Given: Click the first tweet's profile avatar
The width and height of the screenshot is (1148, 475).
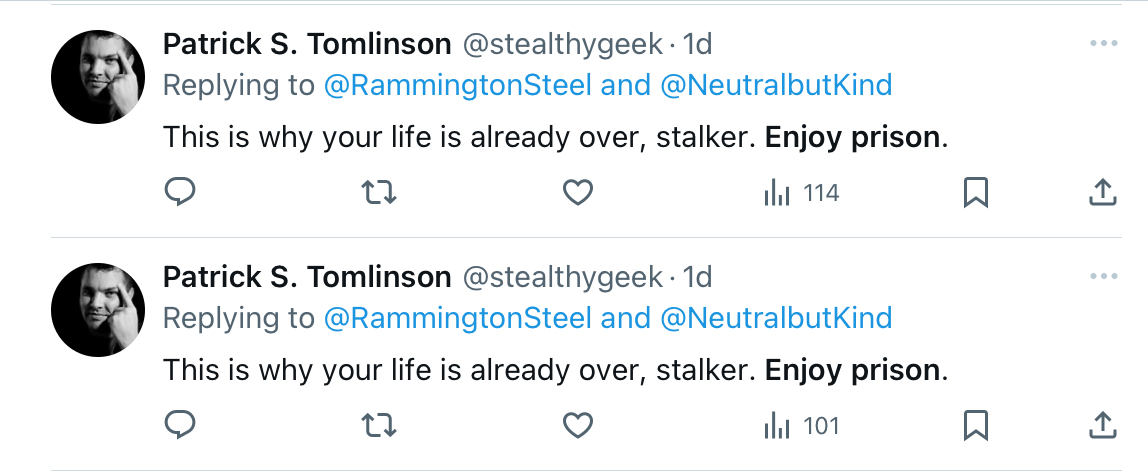Looking at the screenshot, I should coord(98,77).
